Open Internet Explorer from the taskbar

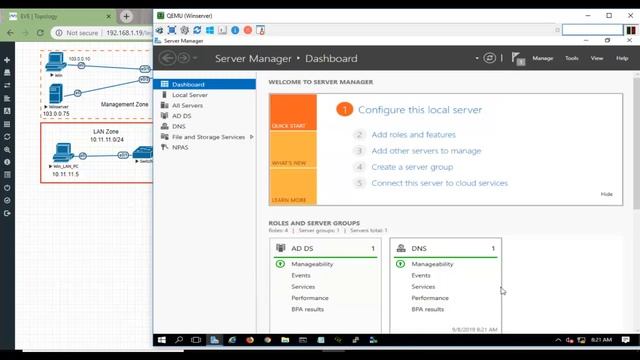click(x=232, y=340)
